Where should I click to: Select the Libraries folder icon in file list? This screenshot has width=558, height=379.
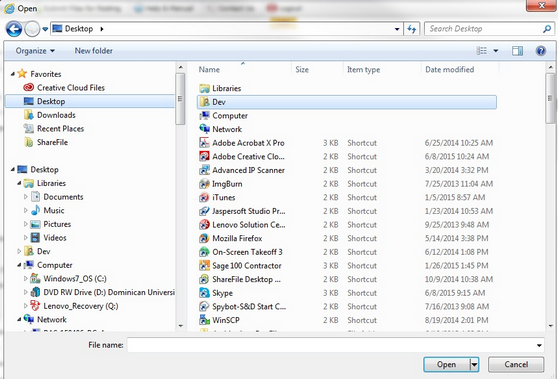204,88
